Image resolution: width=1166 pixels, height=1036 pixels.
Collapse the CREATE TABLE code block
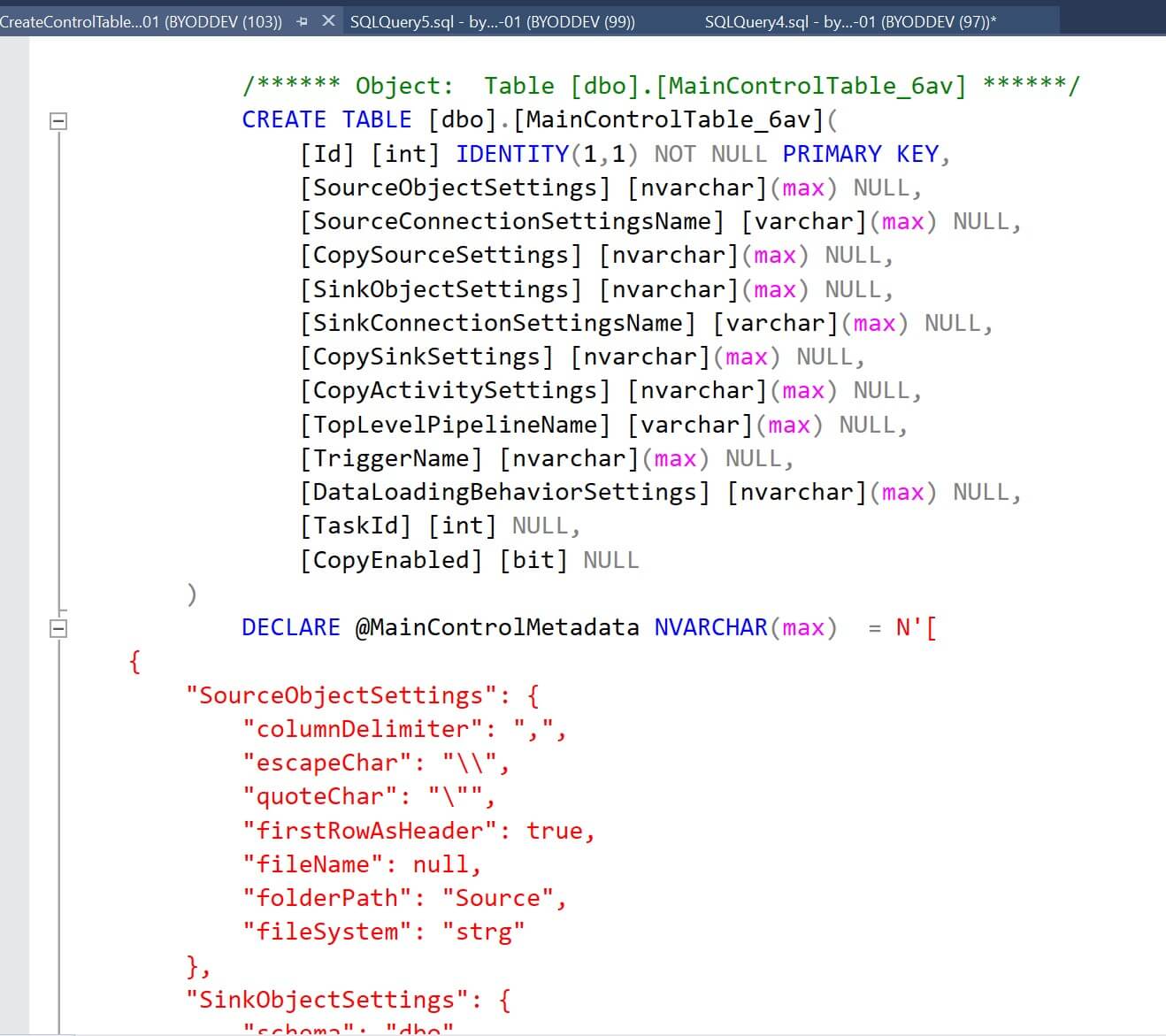pyautogui.click(x=58, y=120)
